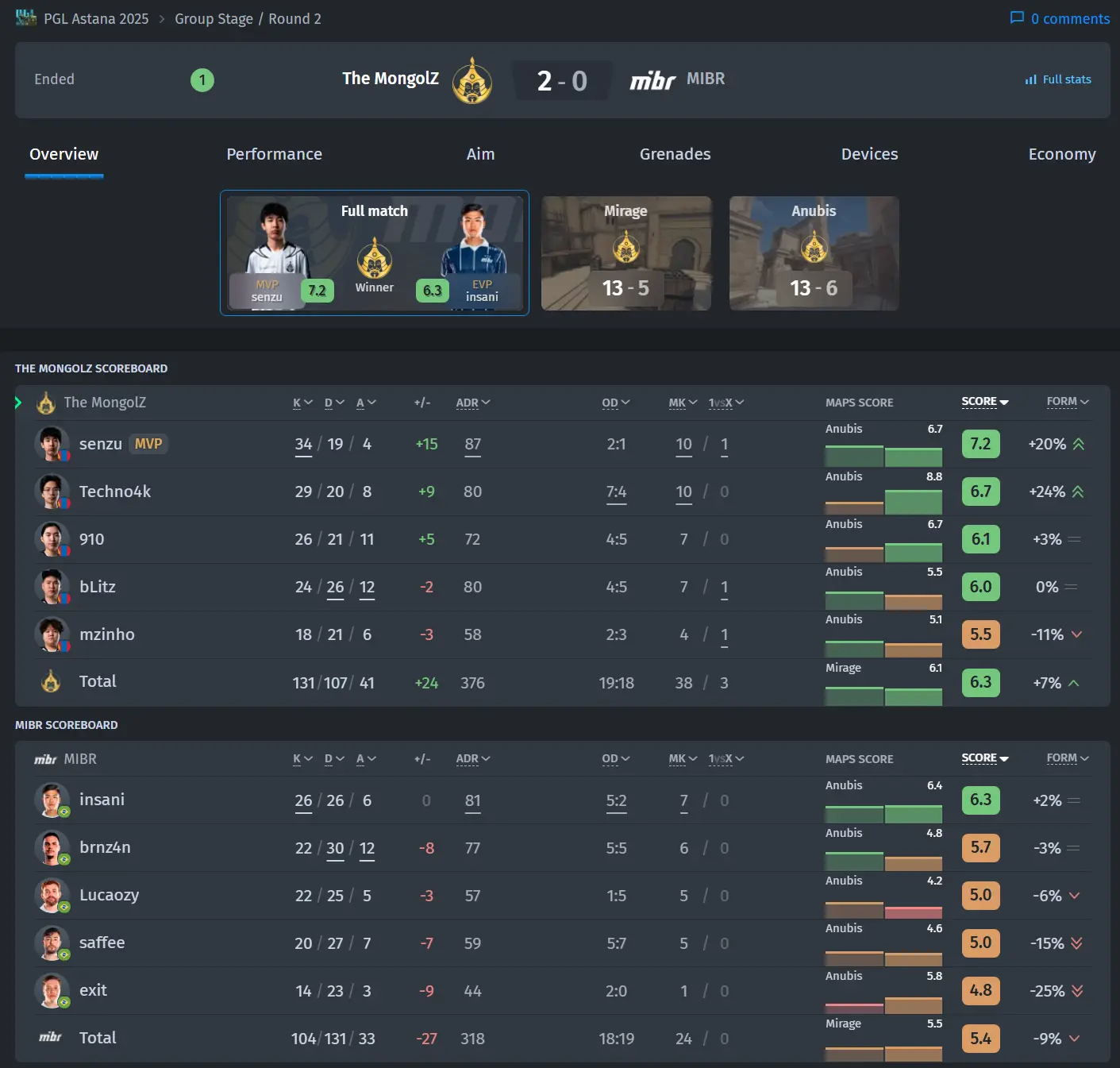Image resolution: width=1120 pixels, height=1068 pixels.
Task: Sort MongolZ scoreboard by MK column
Action: [683, 403]
